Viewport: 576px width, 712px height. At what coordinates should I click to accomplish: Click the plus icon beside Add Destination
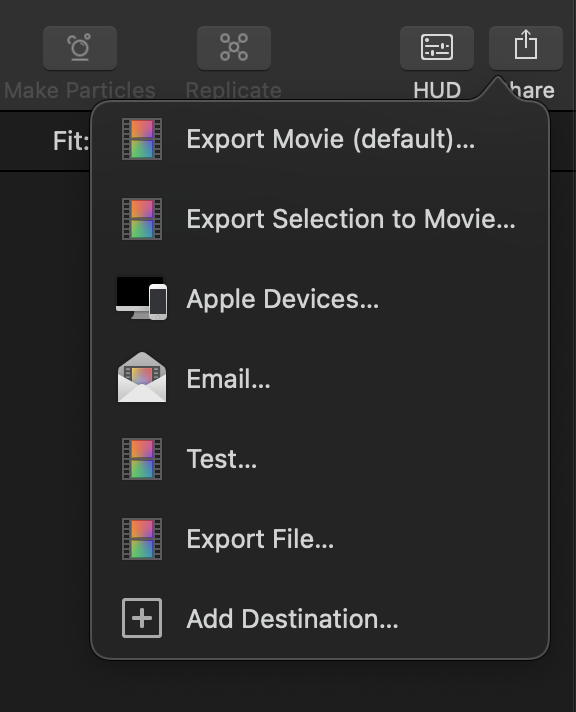click(142, 618)
